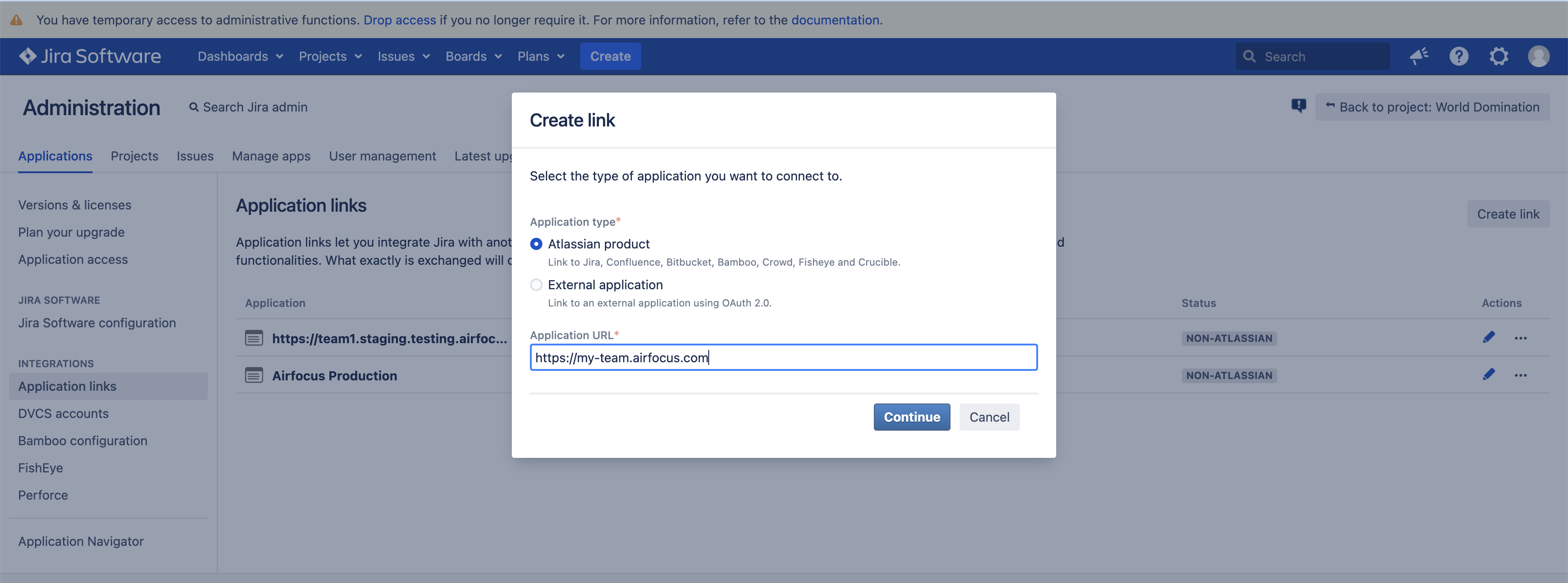Screen dimensions: 1568x583
Task: Click NON-ATLASSIAN badge for Airfocus Production
Action: point(1229,375)
